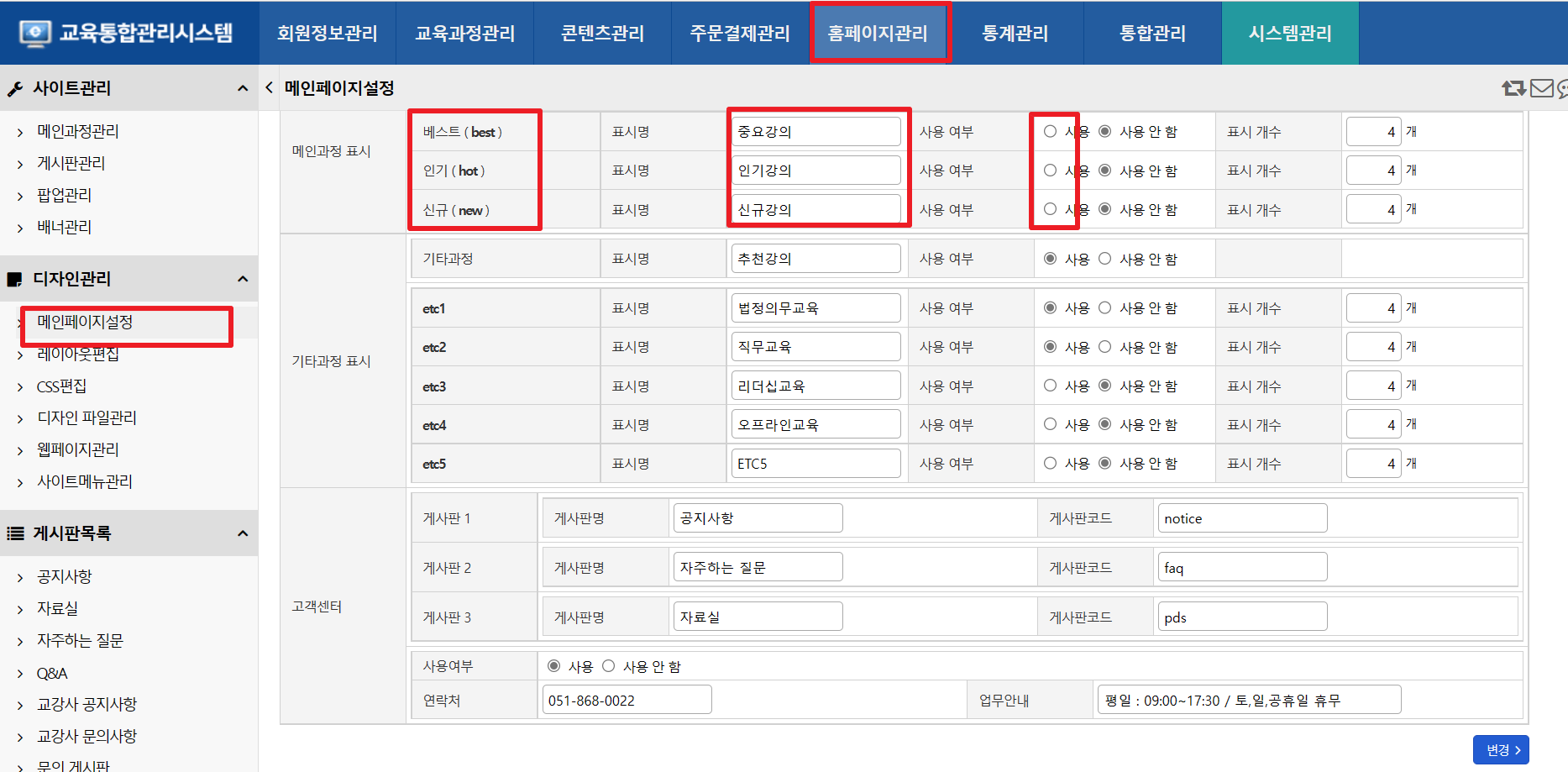Viewport: 1568px width, 772px height.
Task: Open the envelope mail icon
Action: pos(1542,88)
